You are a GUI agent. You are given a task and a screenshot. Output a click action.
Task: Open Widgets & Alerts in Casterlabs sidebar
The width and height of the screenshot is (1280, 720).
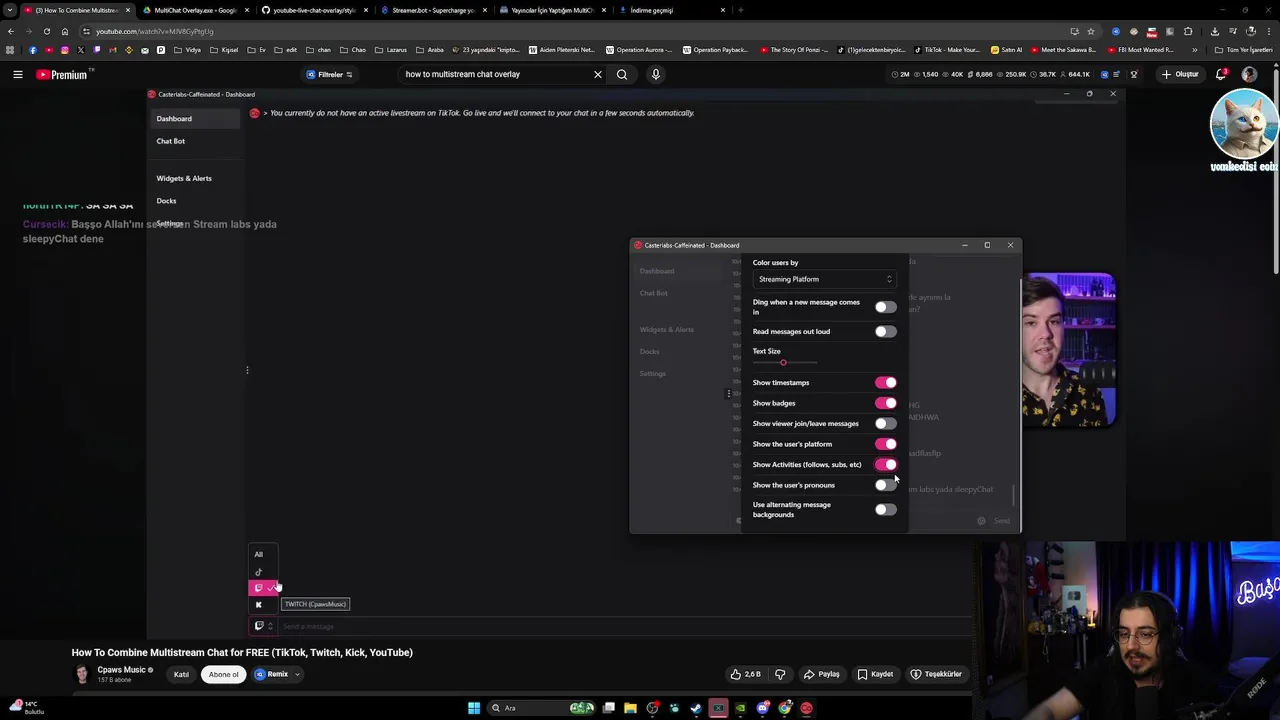click(x=184, y=178)
